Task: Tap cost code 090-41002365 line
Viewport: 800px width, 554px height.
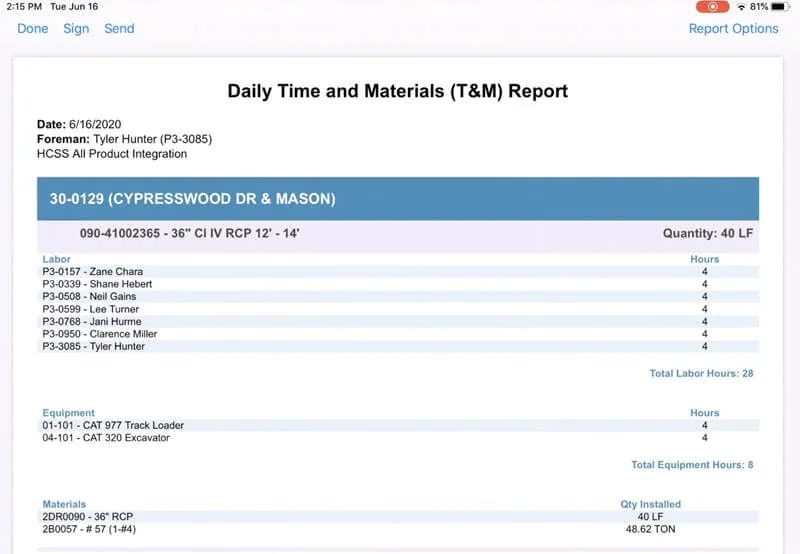Action: click(190, 234)
